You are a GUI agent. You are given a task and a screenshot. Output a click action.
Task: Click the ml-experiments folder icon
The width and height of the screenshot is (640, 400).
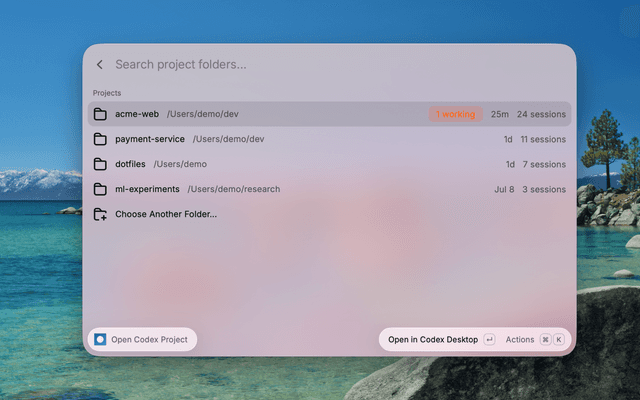tap(100, 189)
